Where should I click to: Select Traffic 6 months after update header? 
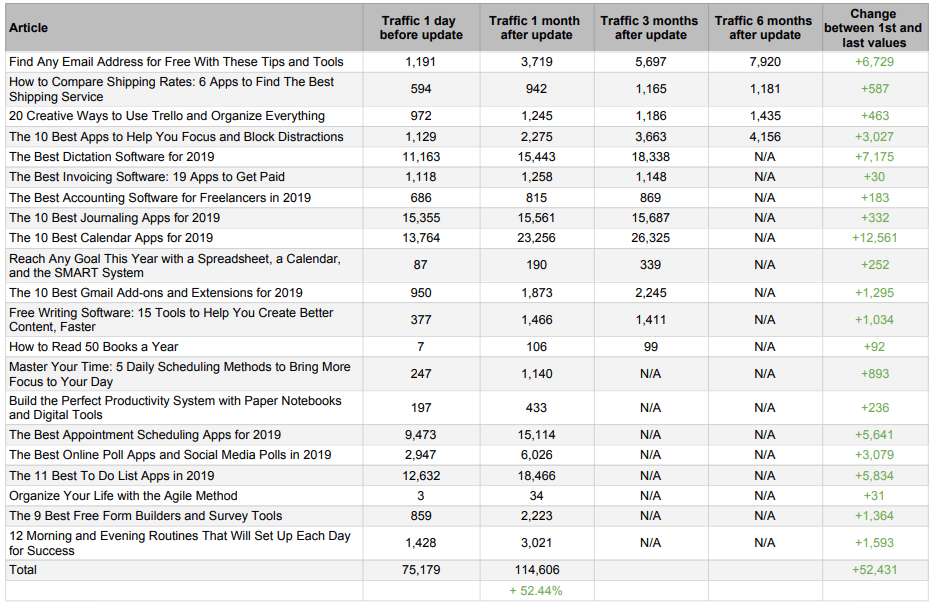(765, 28)
